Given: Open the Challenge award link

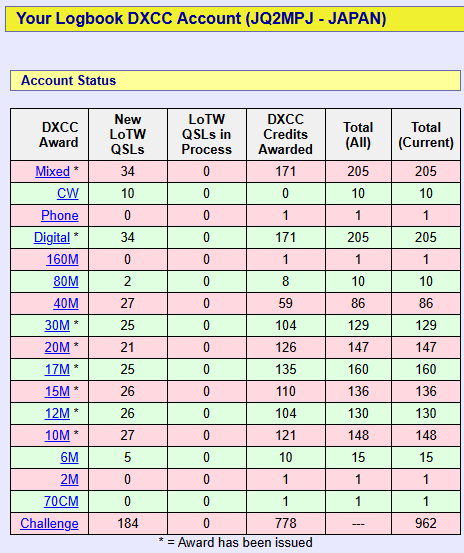Looking at the screenshot, I should 49,524.
